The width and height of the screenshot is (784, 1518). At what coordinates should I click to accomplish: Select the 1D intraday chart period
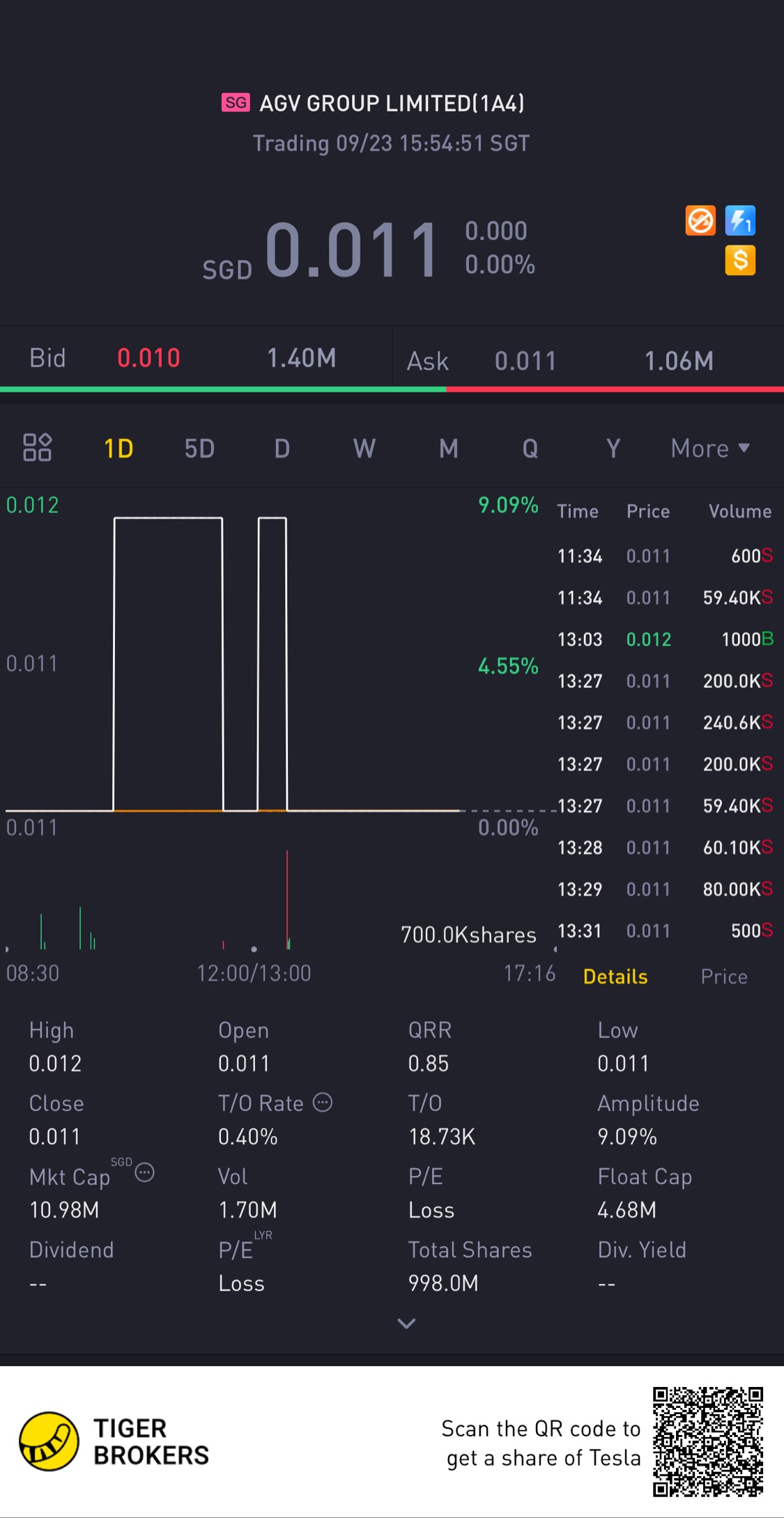click(118, 448)
